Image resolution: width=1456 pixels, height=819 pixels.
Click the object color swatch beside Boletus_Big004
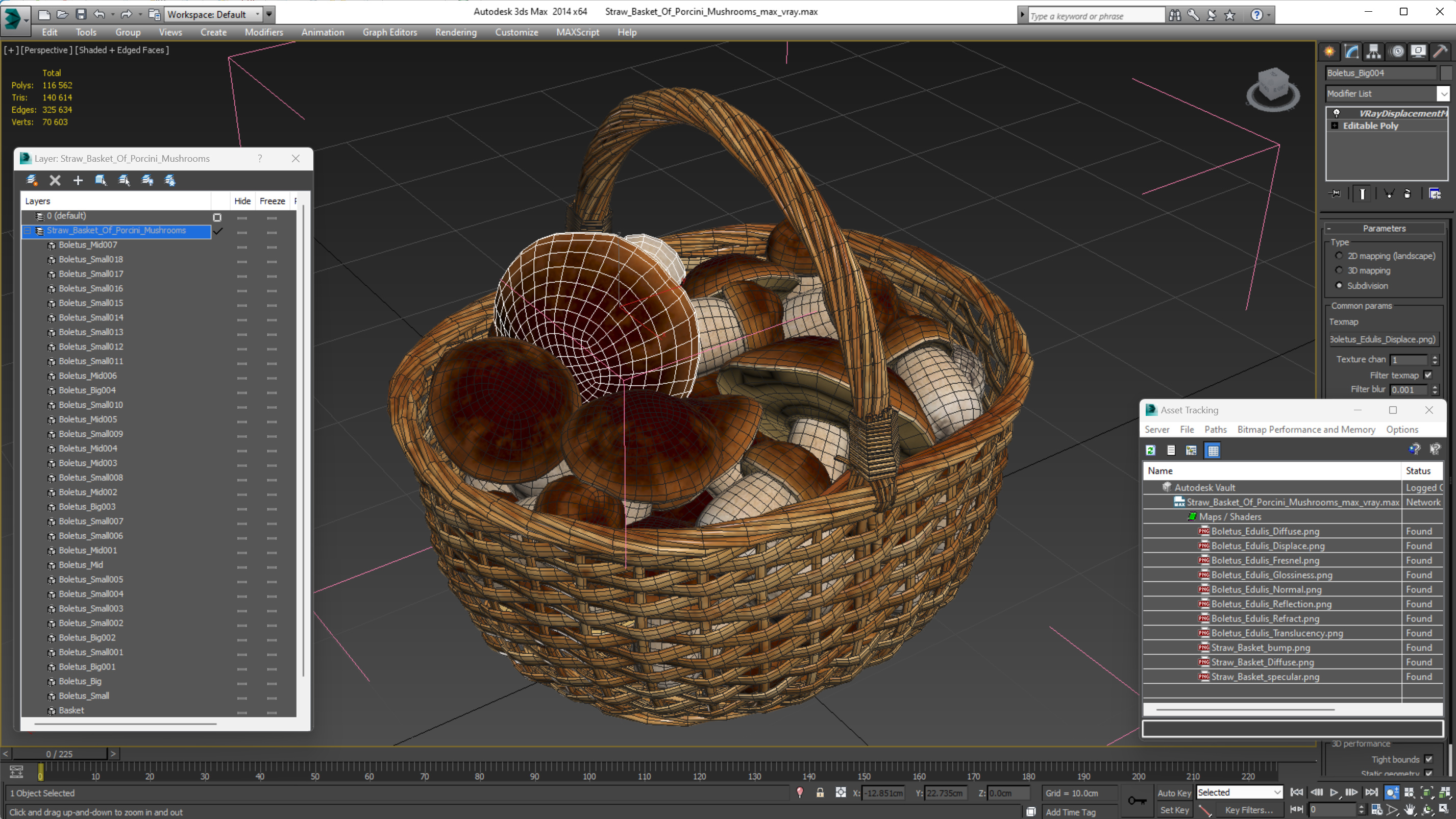coord(1446,73)
